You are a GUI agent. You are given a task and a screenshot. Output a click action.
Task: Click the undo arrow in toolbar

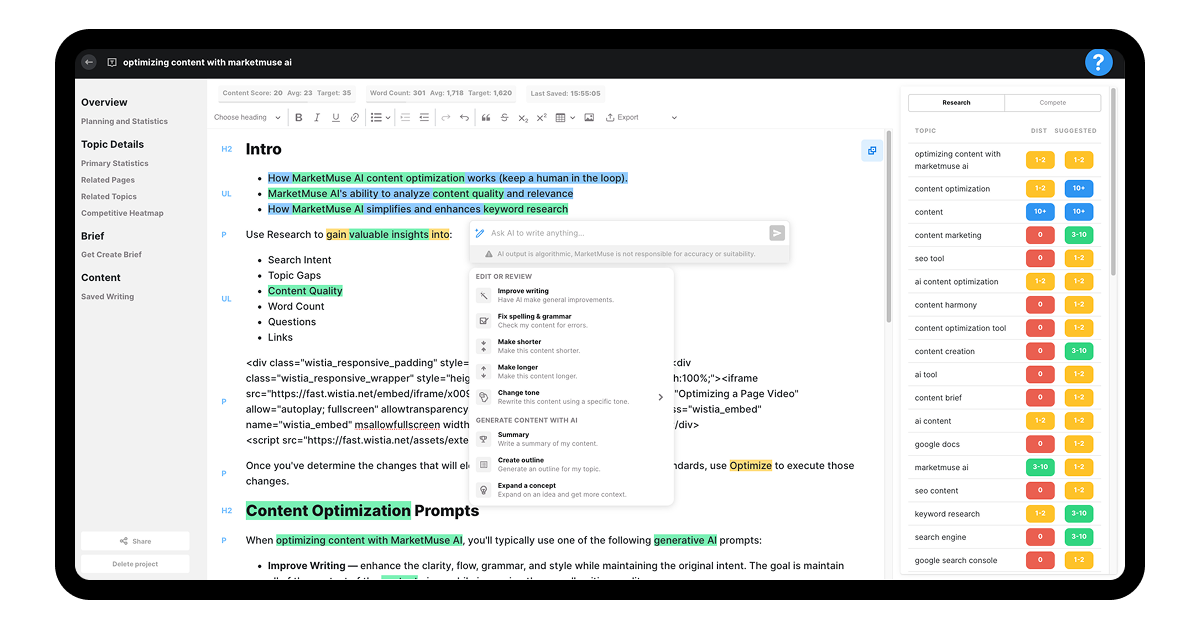click(x=464, y=117)
